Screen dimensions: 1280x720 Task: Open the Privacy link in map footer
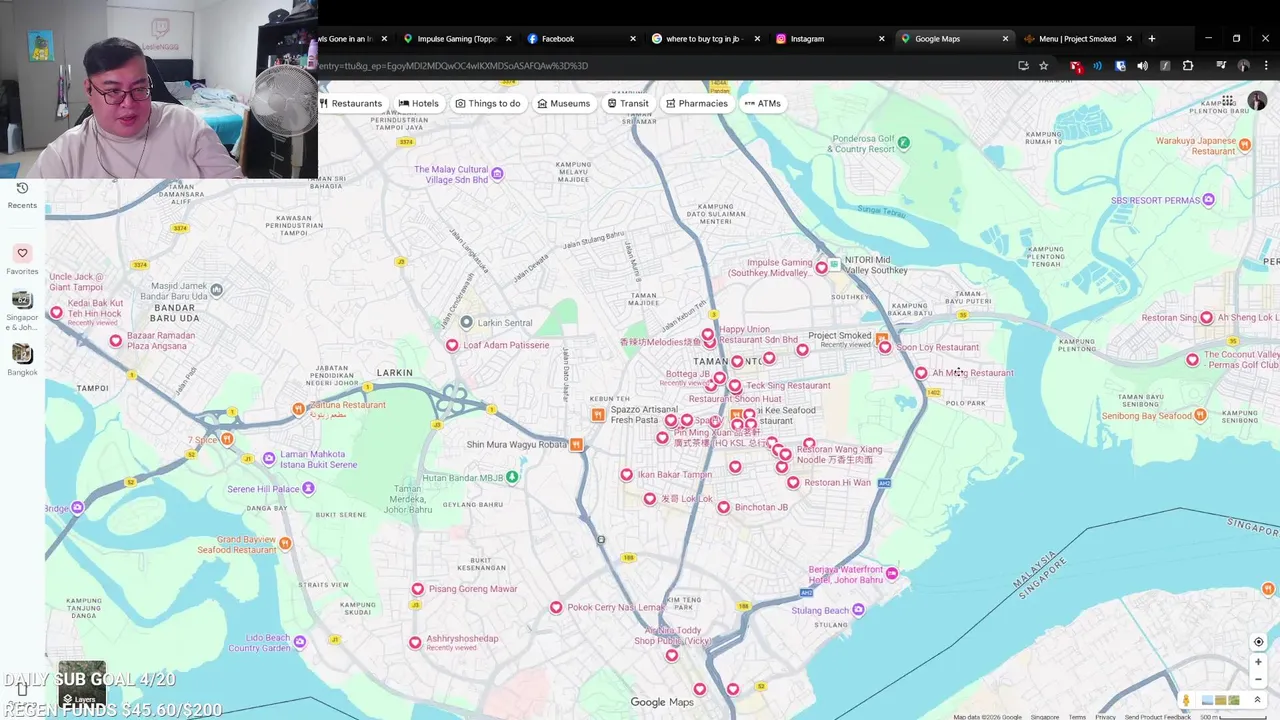coord(1105,717)
